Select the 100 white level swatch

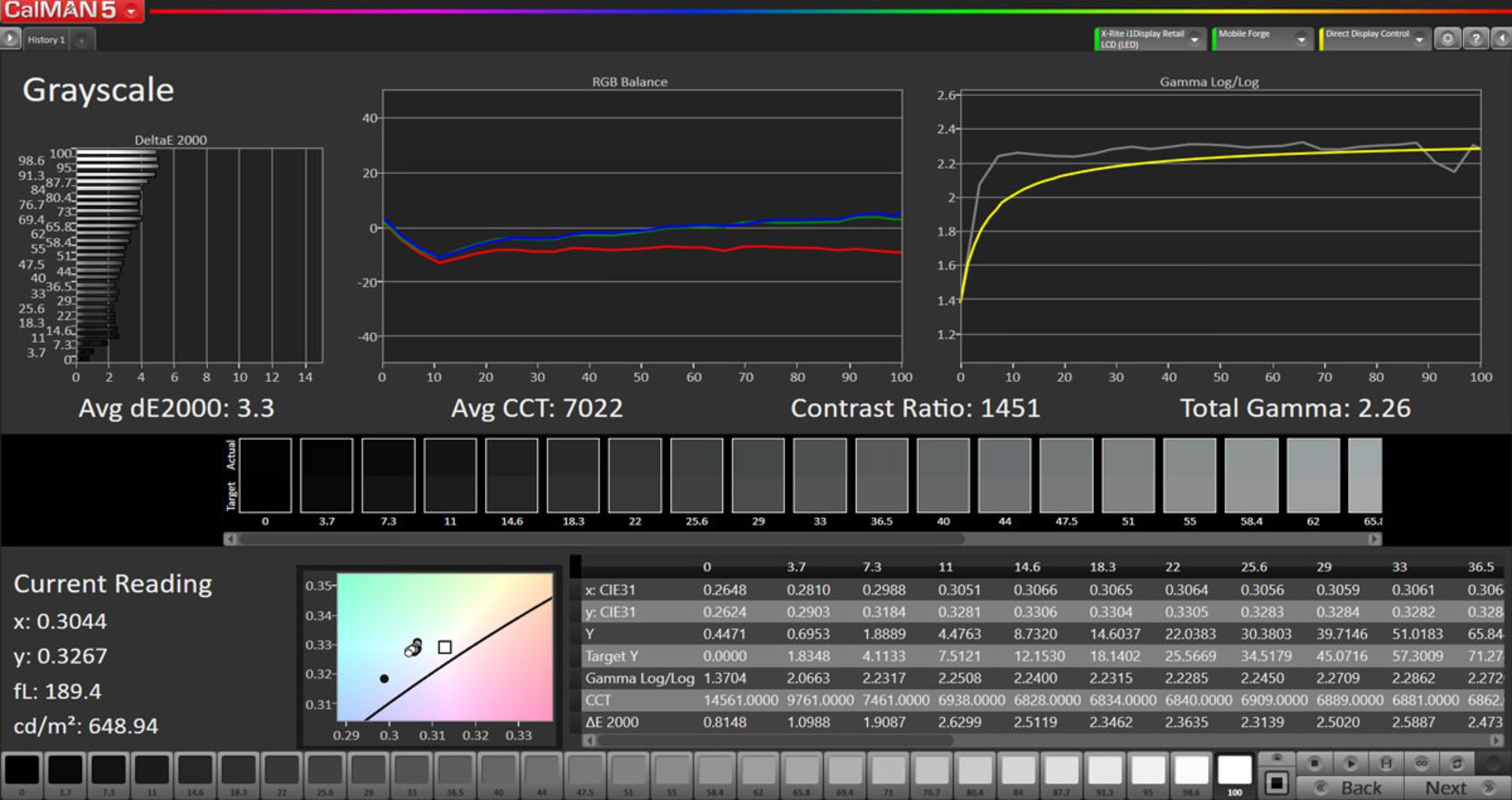[1234, 772]
